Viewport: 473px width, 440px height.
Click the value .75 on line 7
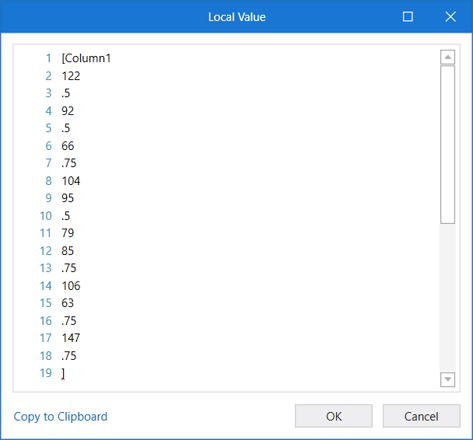(69, 163)
